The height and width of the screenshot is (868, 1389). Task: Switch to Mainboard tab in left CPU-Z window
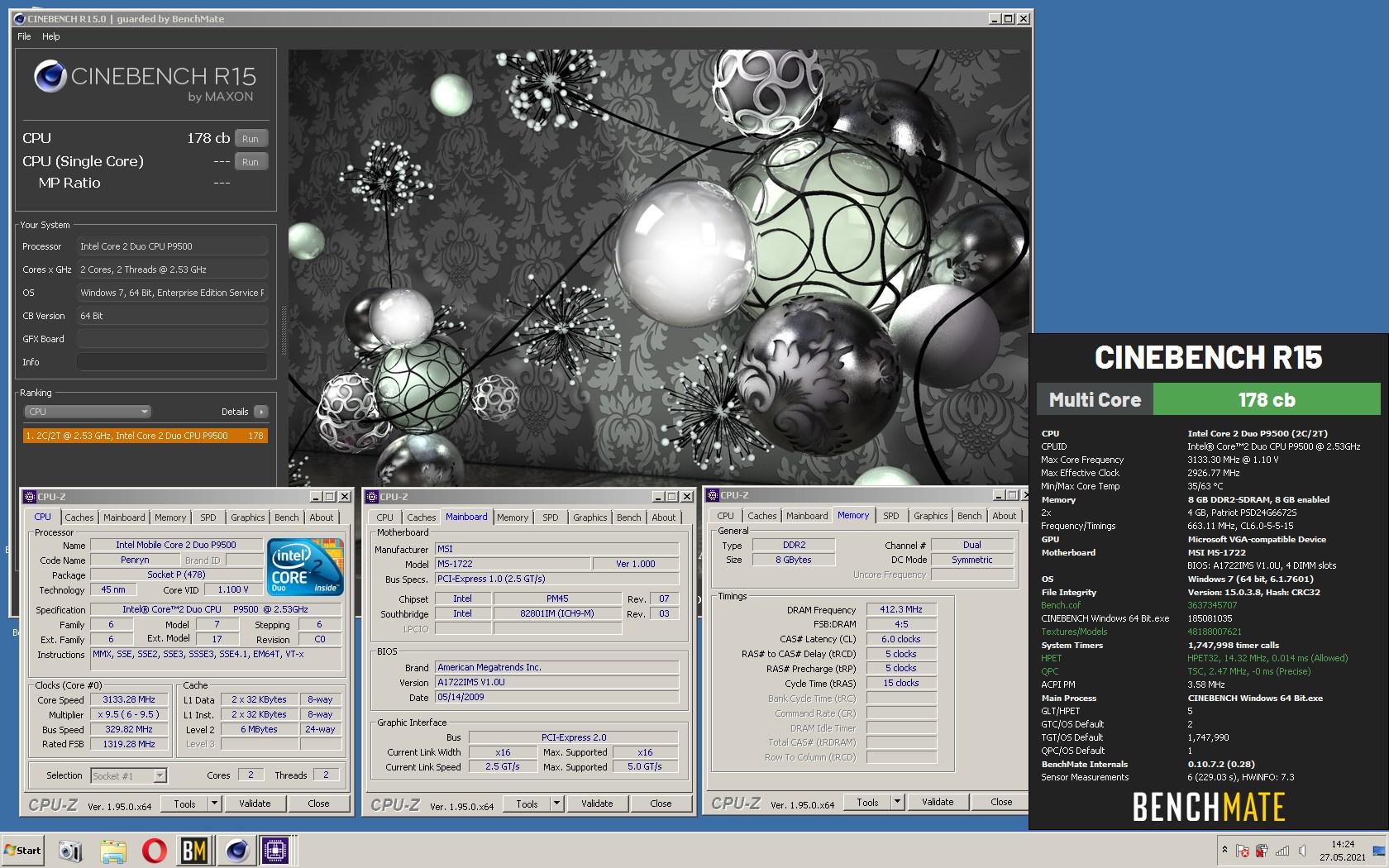(124, 517)
